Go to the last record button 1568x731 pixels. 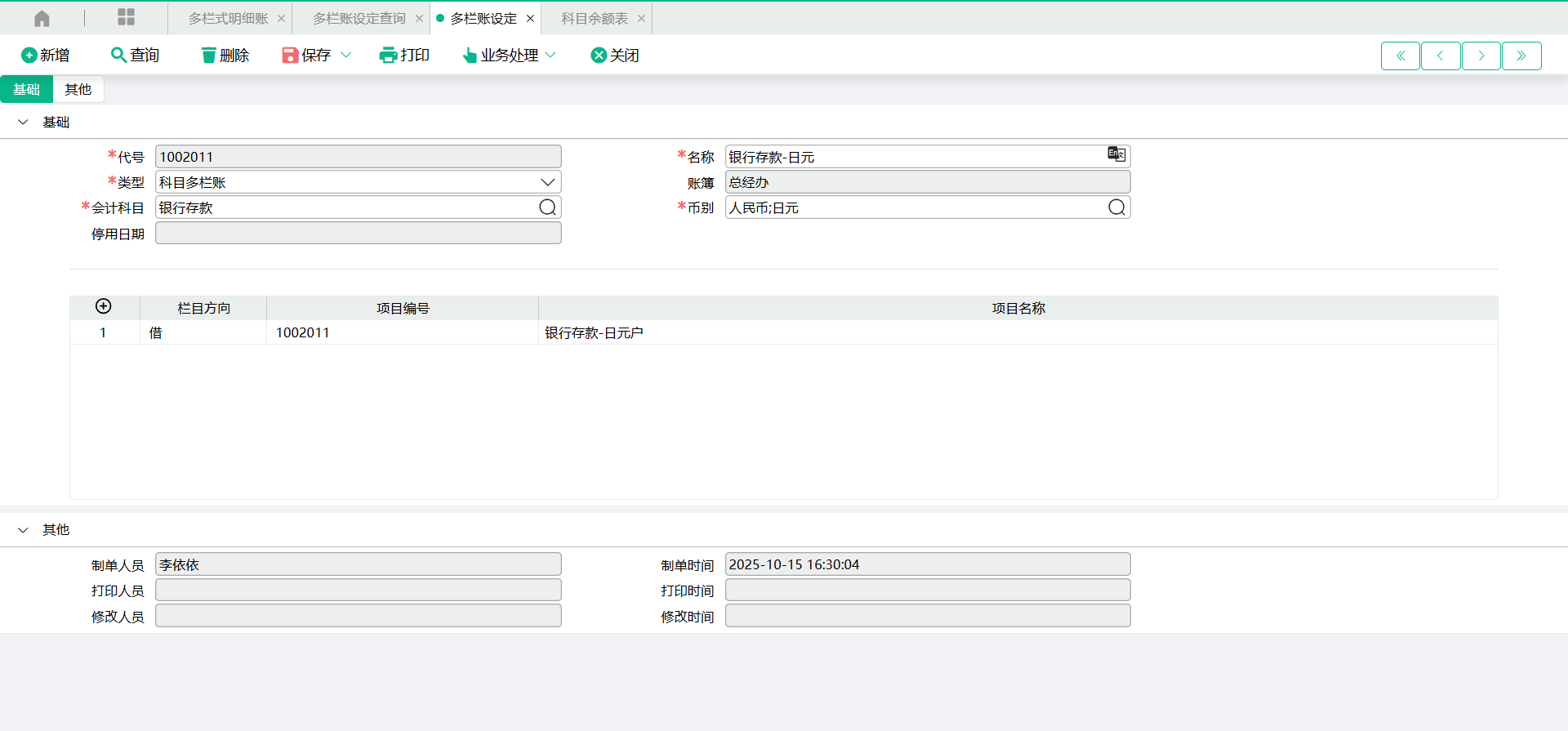1521,56
